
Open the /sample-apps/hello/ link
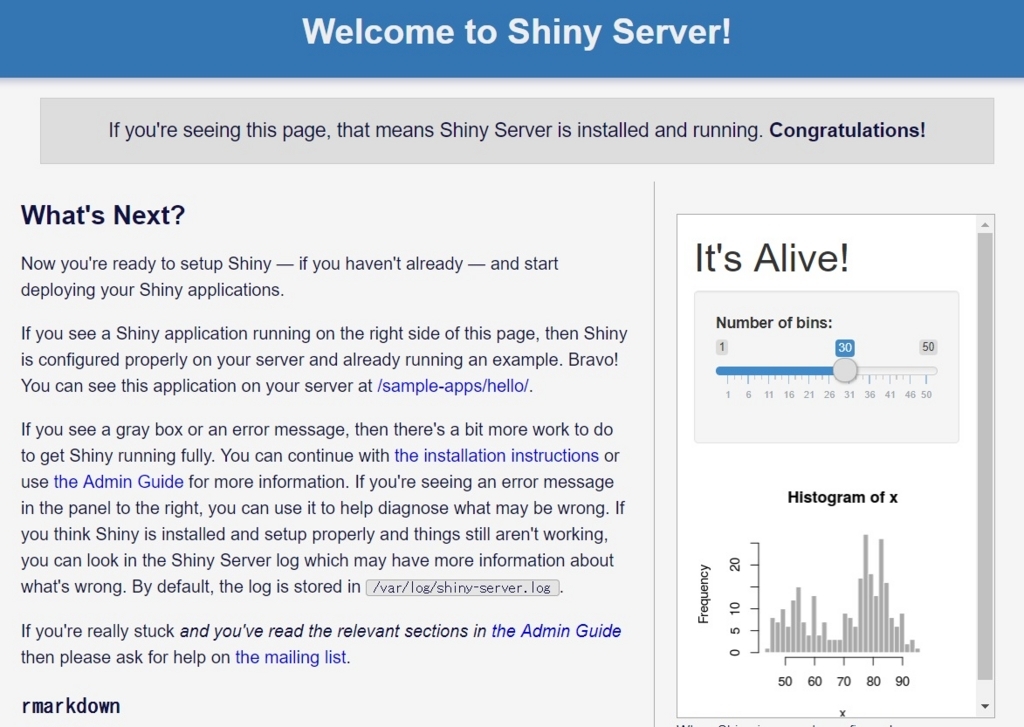pyautogui.click(x=453, y=386)
